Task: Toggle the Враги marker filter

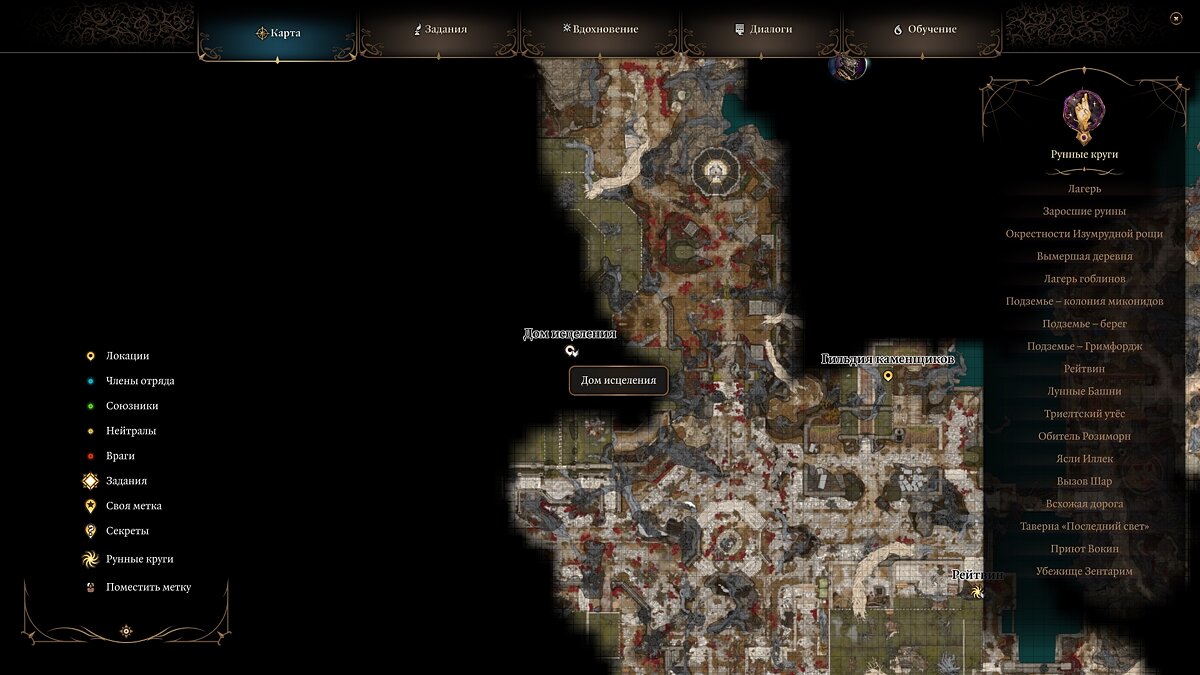Action: [x=111, y=456]
